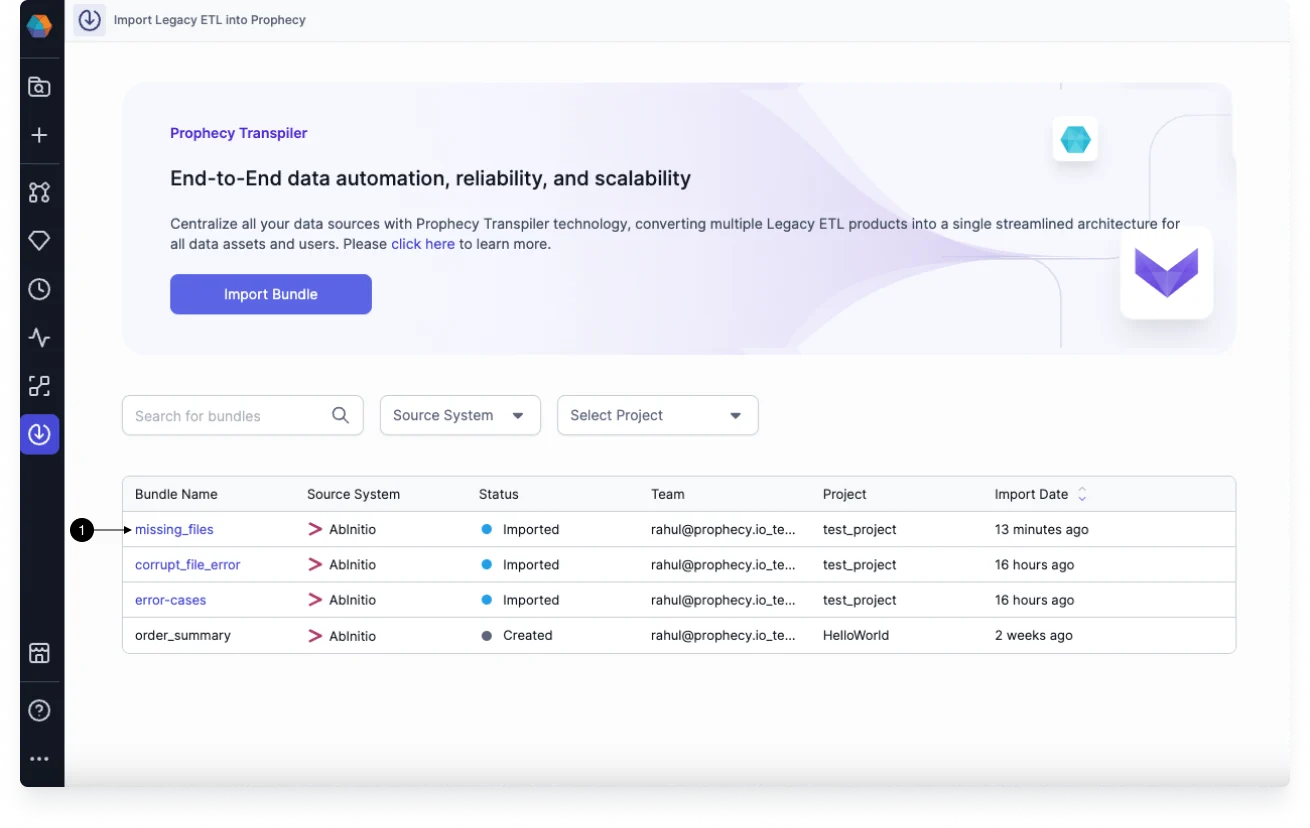The image size is (1310, 828).
Task: Select the highlighted Transpiler import icon in sidebar
Action: click(39, 434)
